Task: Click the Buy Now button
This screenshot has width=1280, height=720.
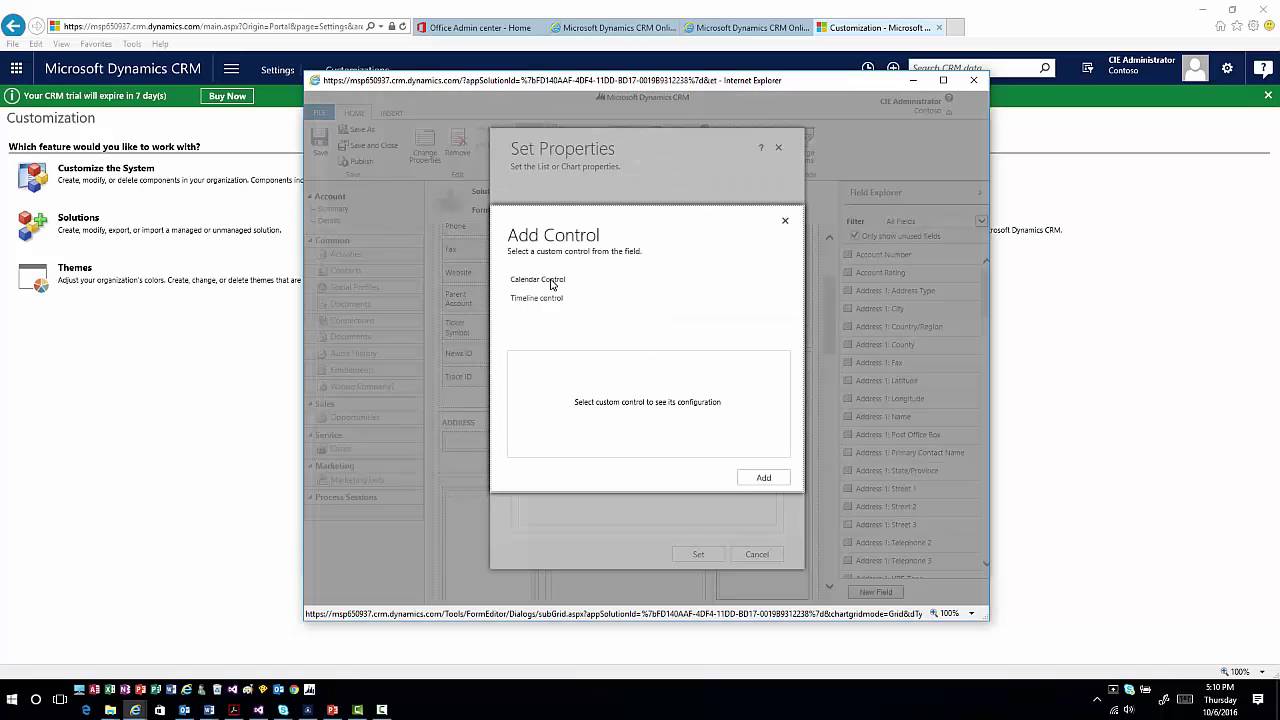Action: coord(227,96)
